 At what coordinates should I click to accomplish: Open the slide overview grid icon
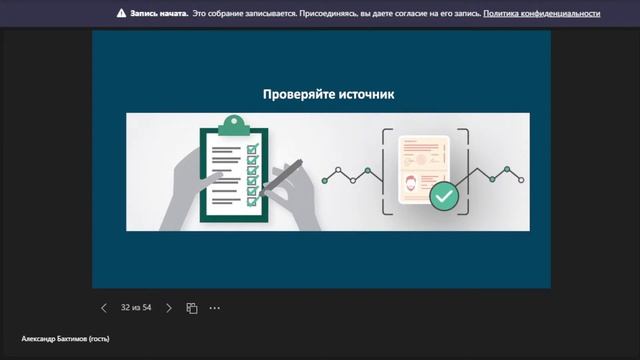pos(192,308)
